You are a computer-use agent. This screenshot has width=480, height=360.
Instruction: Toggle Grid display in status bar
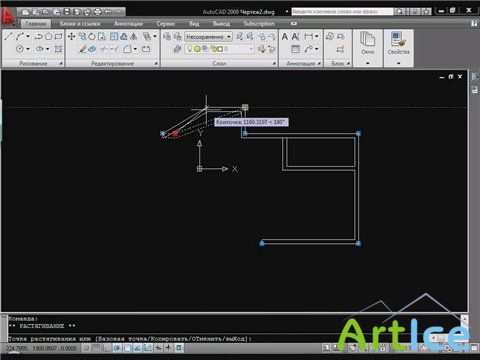(x=96, y=348)
